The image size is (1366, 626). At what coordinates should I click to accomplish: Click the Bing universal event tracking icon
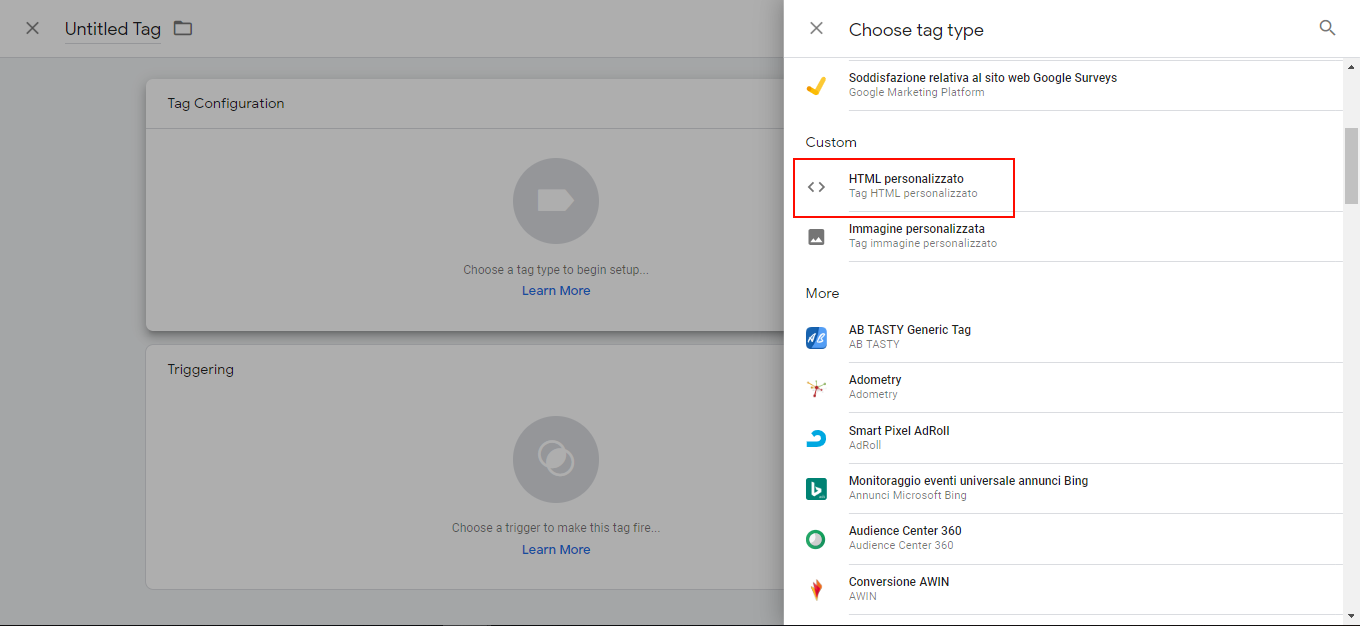816,489
